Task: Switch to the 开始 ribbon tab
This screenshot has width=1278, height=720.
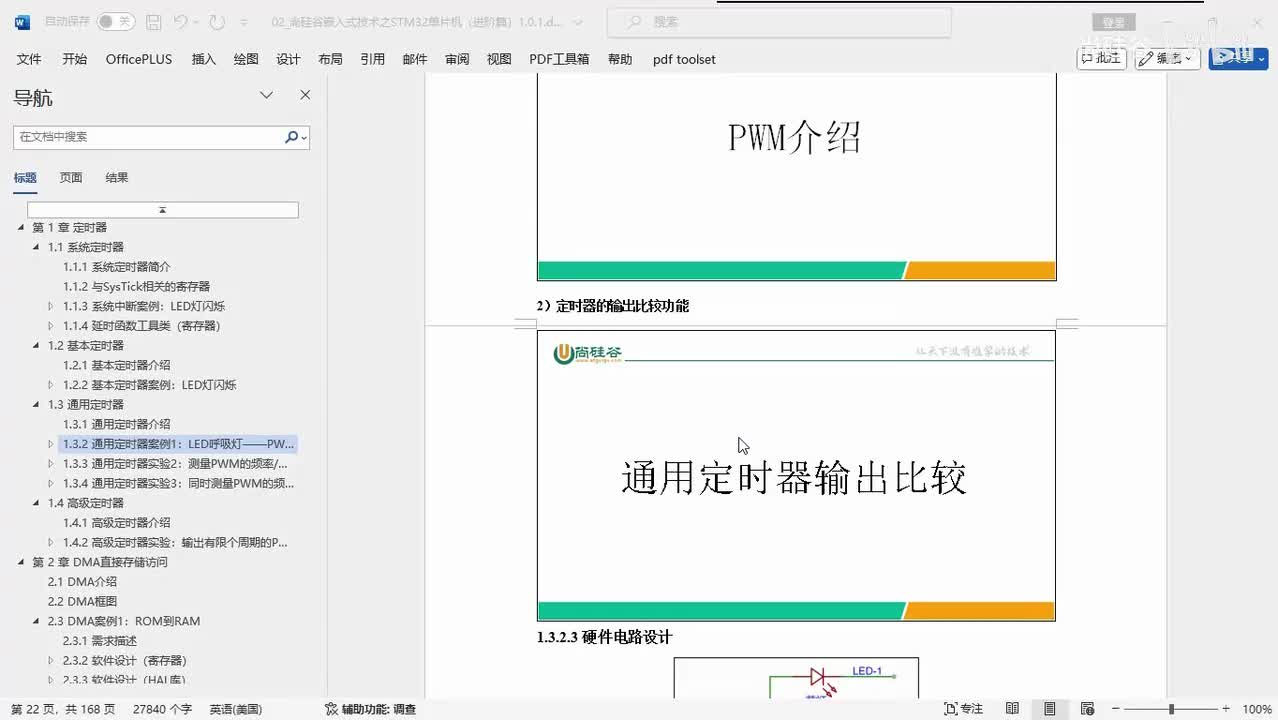Action: [75, 59]
